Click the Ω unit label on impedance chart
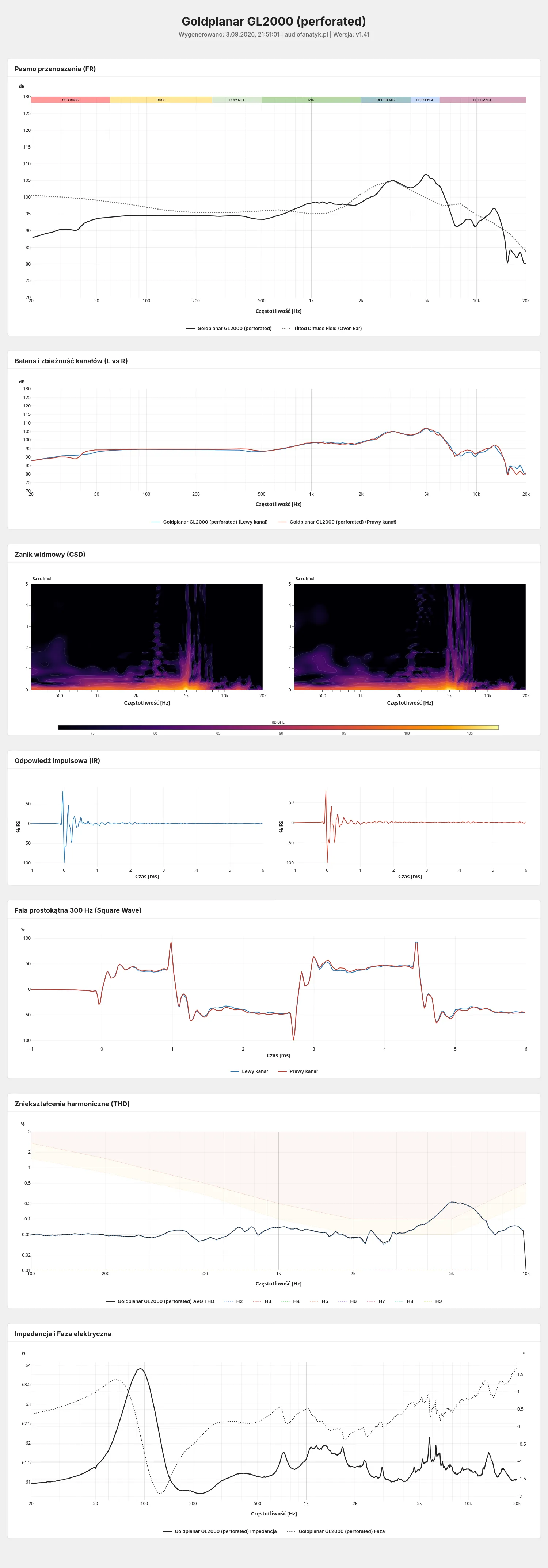The height and width of the screenshot is (1568, 548). pyautogui.click(x=24, y=1354)
